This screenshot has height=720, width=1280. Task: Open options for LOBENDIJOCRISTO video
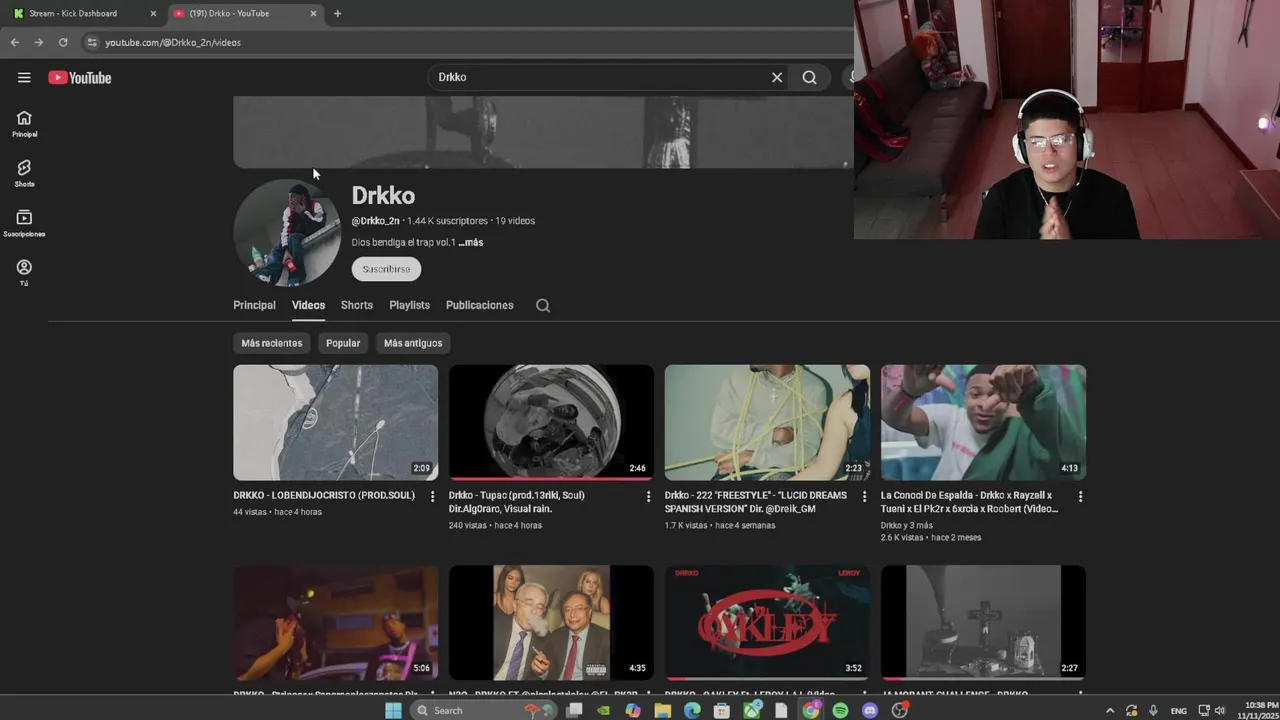coord(432,496)
